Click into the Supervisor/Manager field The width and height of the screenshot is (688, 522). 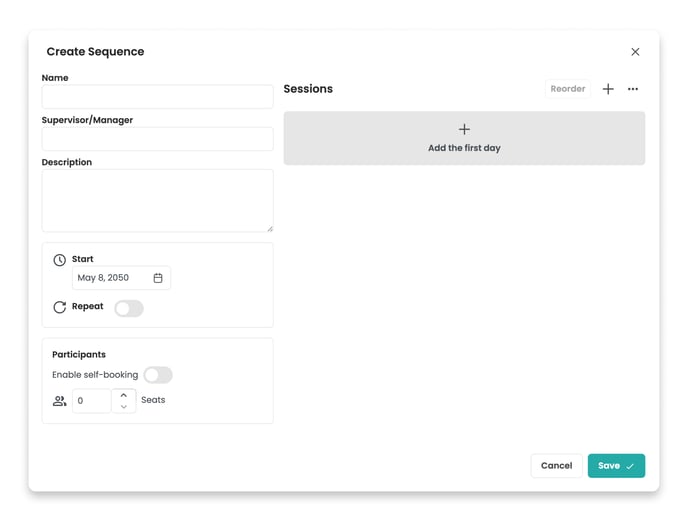coord(158,139)
